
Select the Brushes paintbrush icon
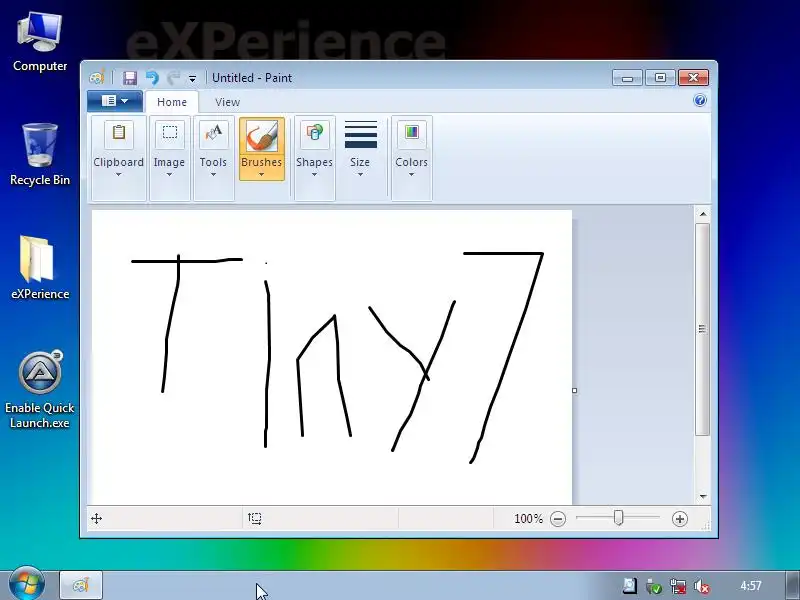[x=262, y=136]
